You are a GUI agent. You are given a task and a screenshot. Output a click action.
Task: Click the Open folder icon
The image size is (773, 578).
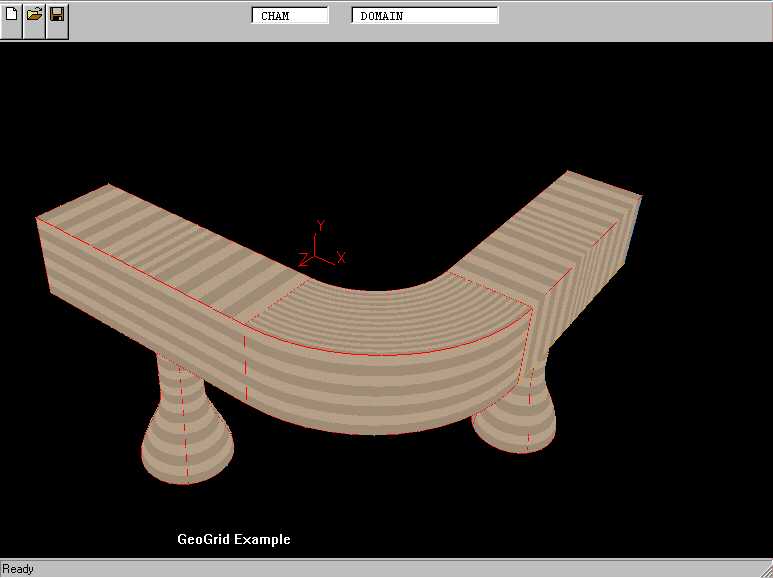(x=34, y=15)
